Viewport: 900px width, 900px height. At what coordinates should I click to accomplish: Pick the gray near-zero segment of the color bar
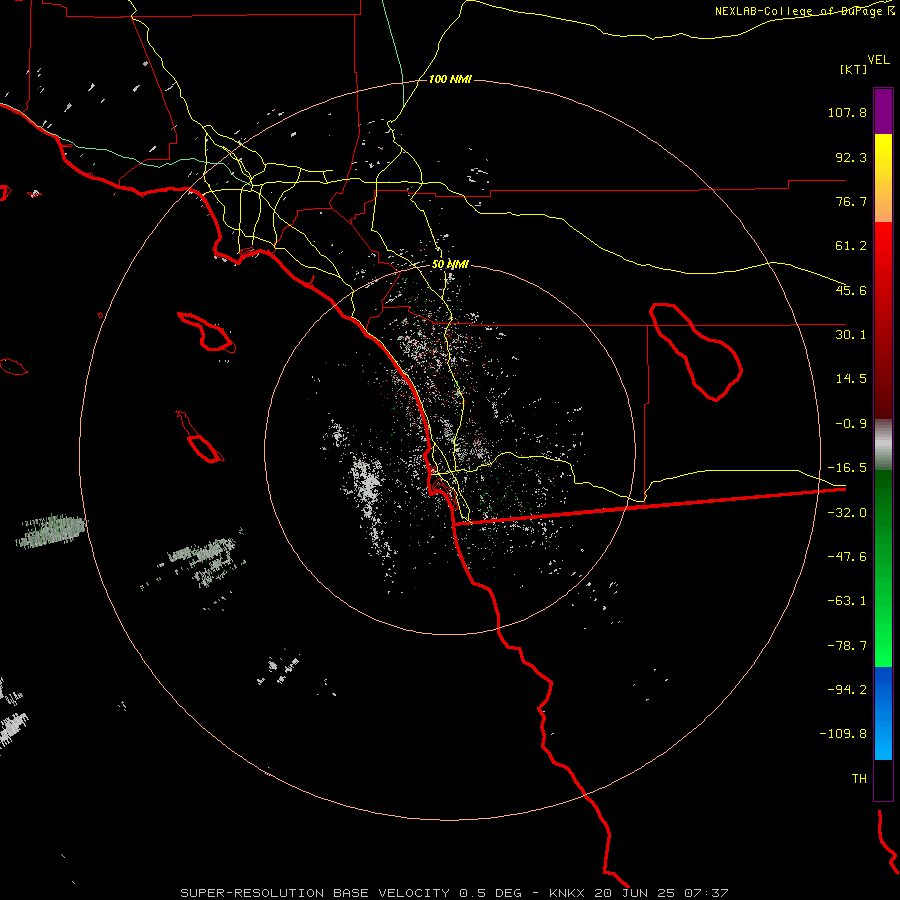click(x=883, y=444)
